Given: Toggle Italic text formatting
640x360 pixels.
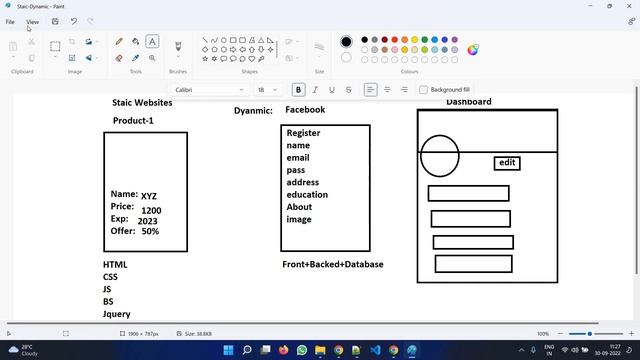Looking at the screenshot, I should pos(315,90).
